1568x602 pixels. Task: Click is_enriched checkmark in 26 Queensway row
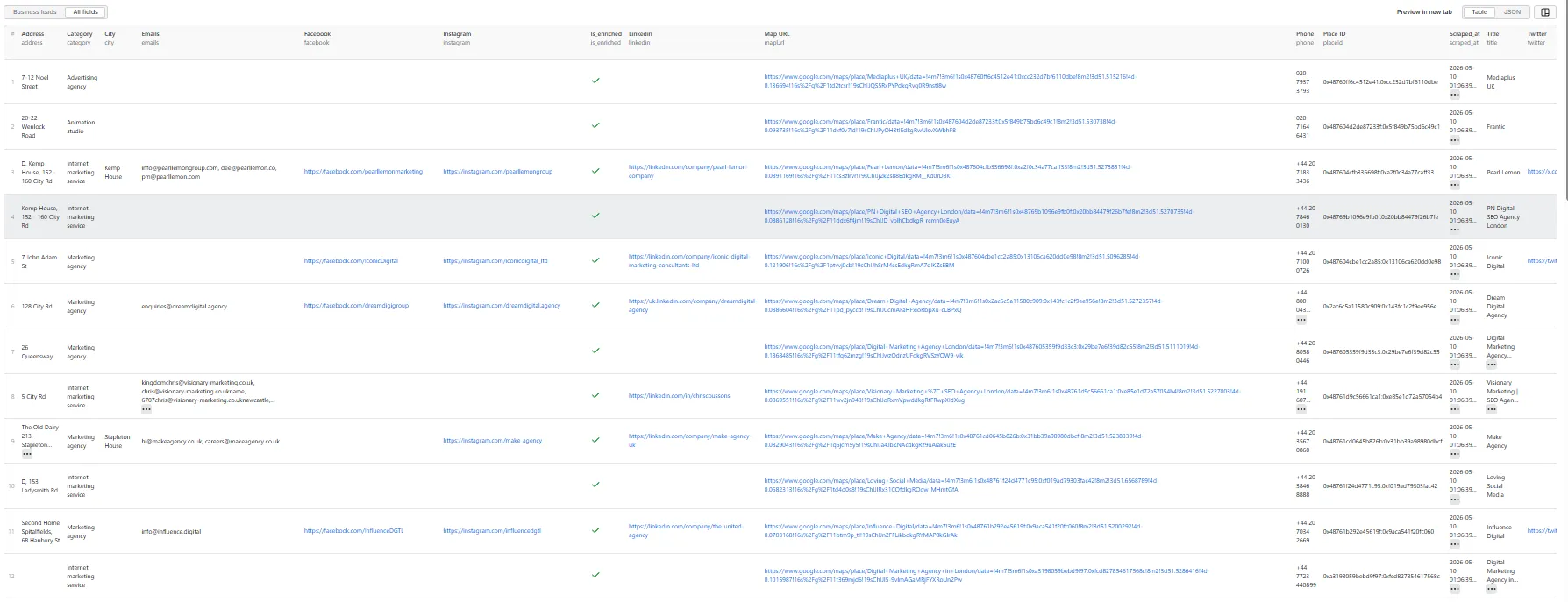coord(595,351)
